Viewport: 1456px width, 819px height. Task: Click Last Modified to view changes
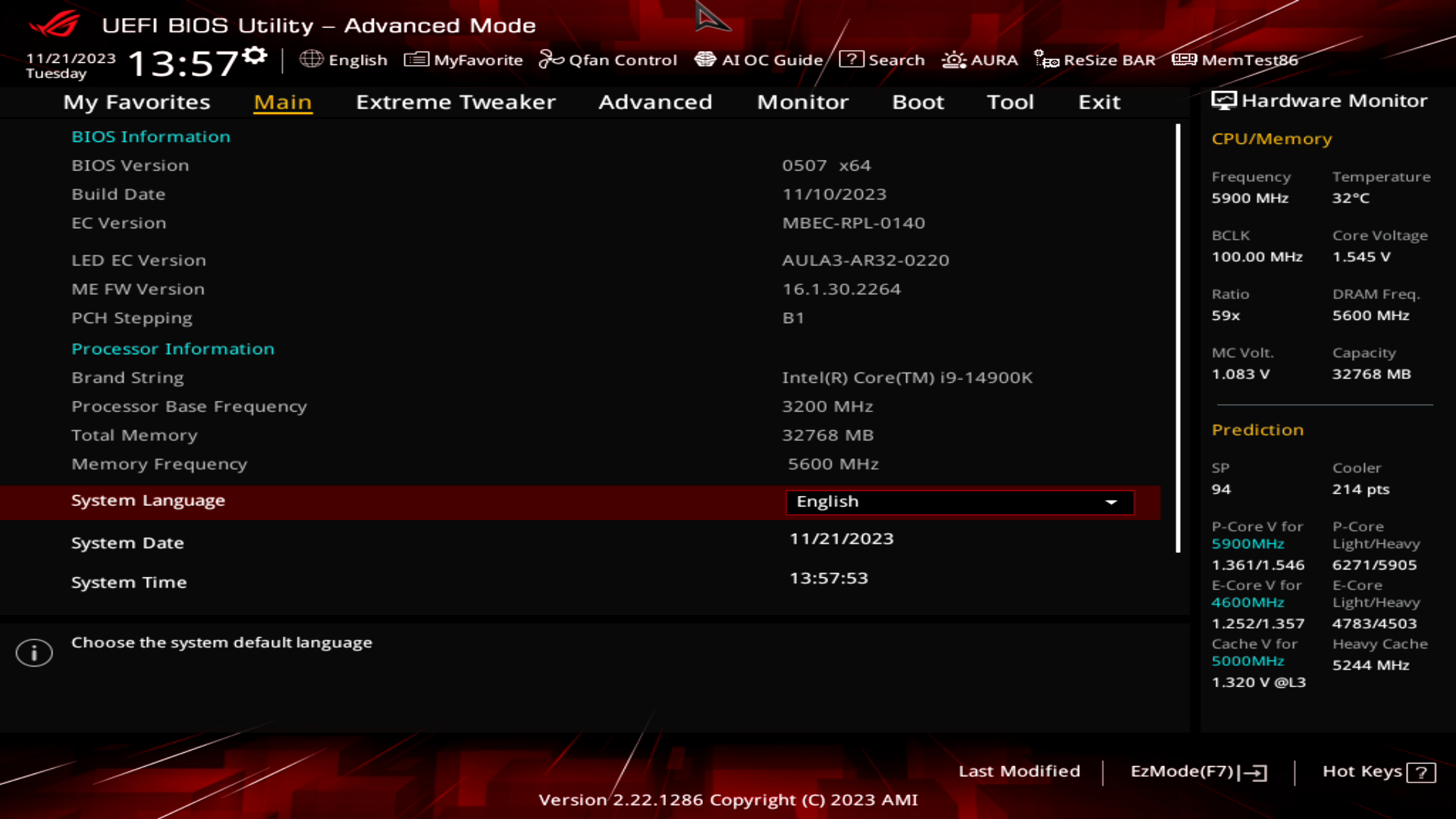1020,771
